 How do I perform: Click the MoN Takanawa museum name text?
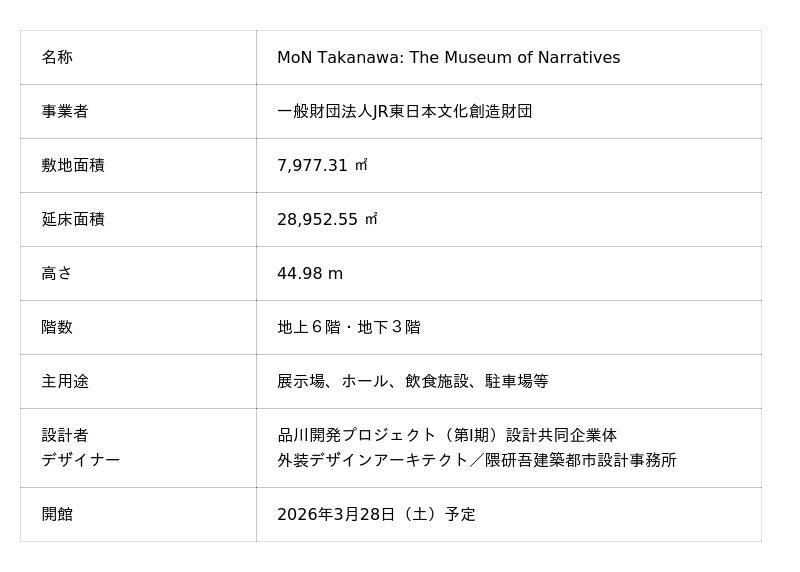tap(448, 58)
